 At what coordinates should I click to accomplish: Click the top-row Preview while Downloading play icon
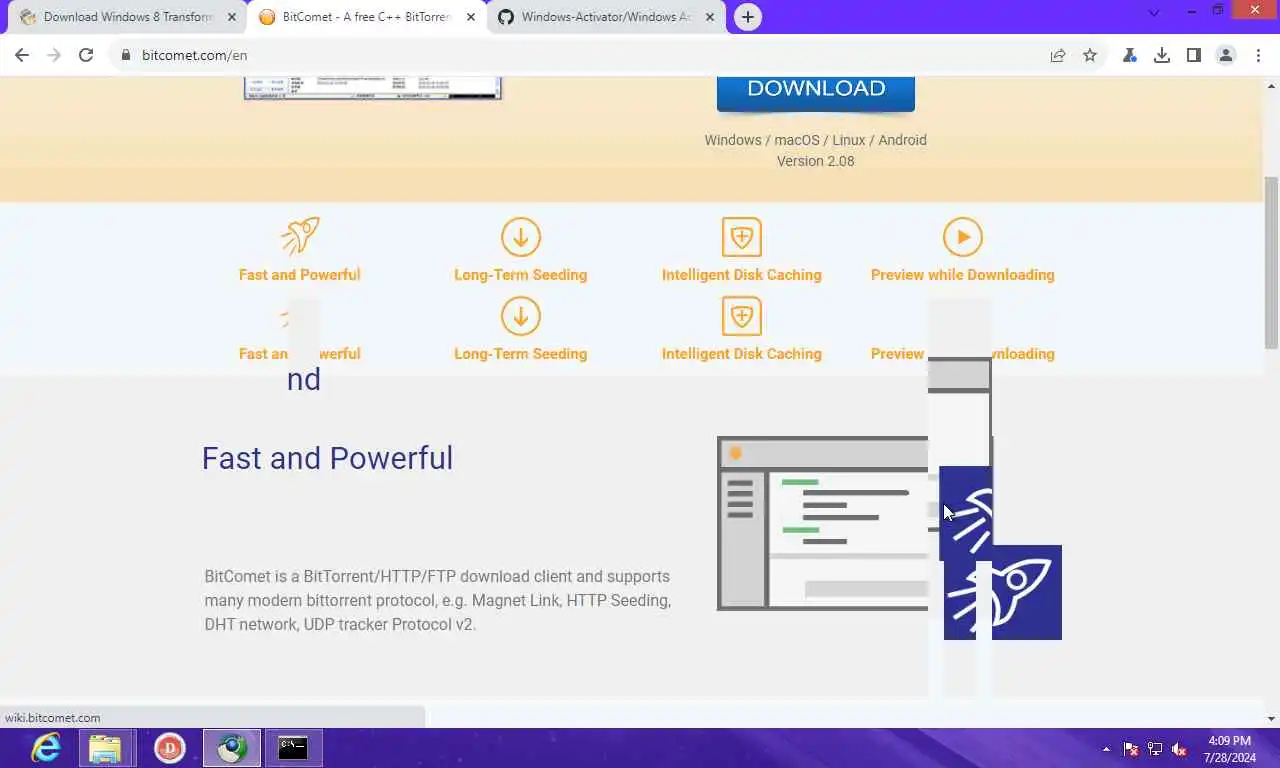tap(963, 237)
